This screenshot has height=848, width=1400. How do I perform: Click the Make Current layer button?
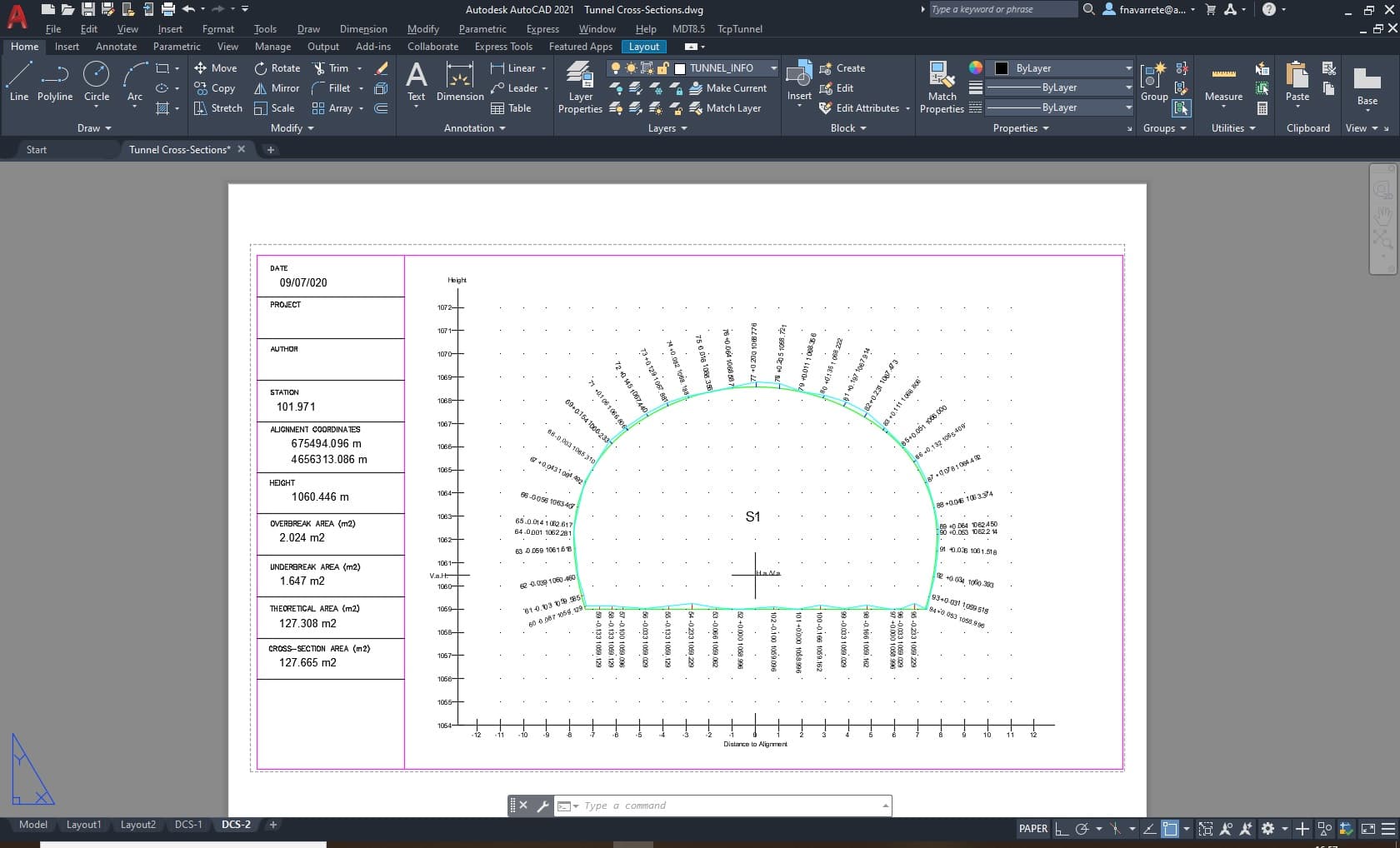[x=727, y=88]
